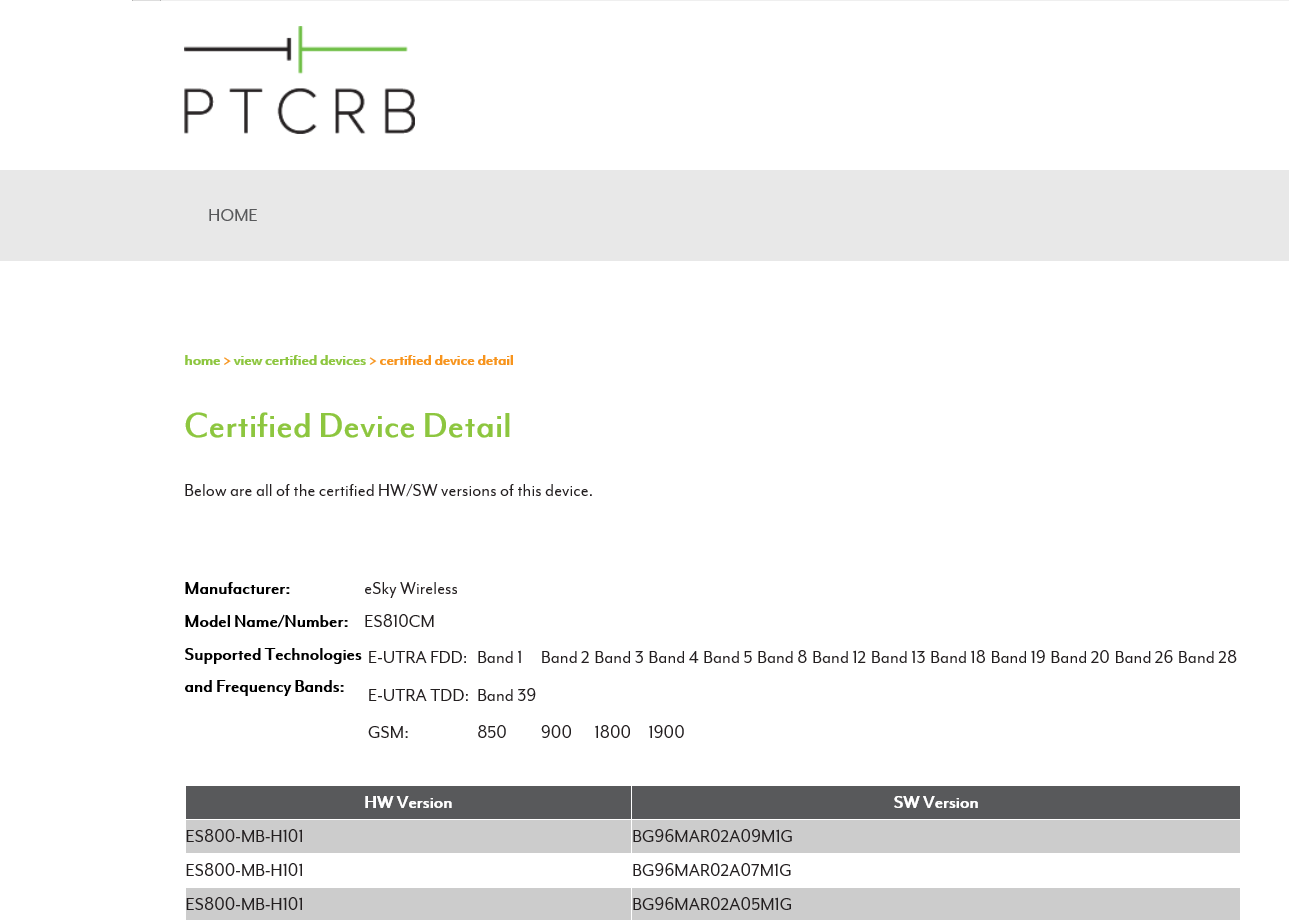Click the Model Name/Number label
This screenshot has width=1289, height=922.
tap(266, 622)
